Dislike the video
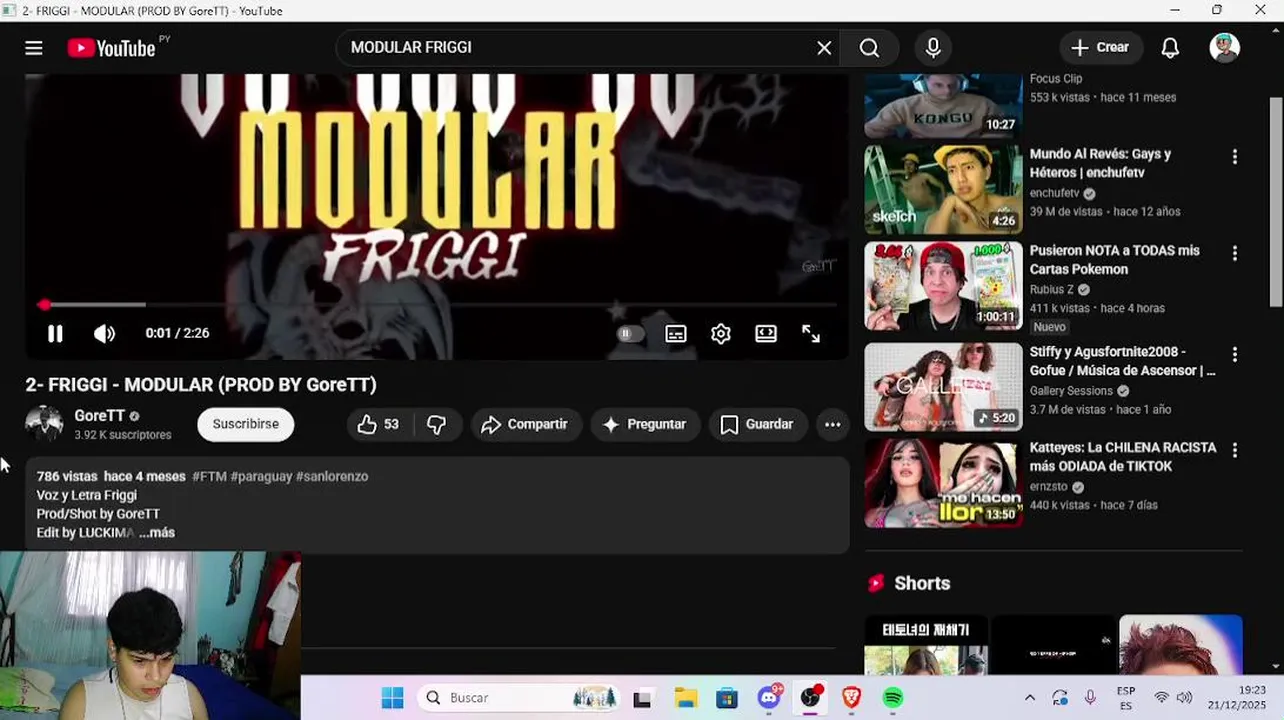 pyautogui.click(x=437, y=424)
